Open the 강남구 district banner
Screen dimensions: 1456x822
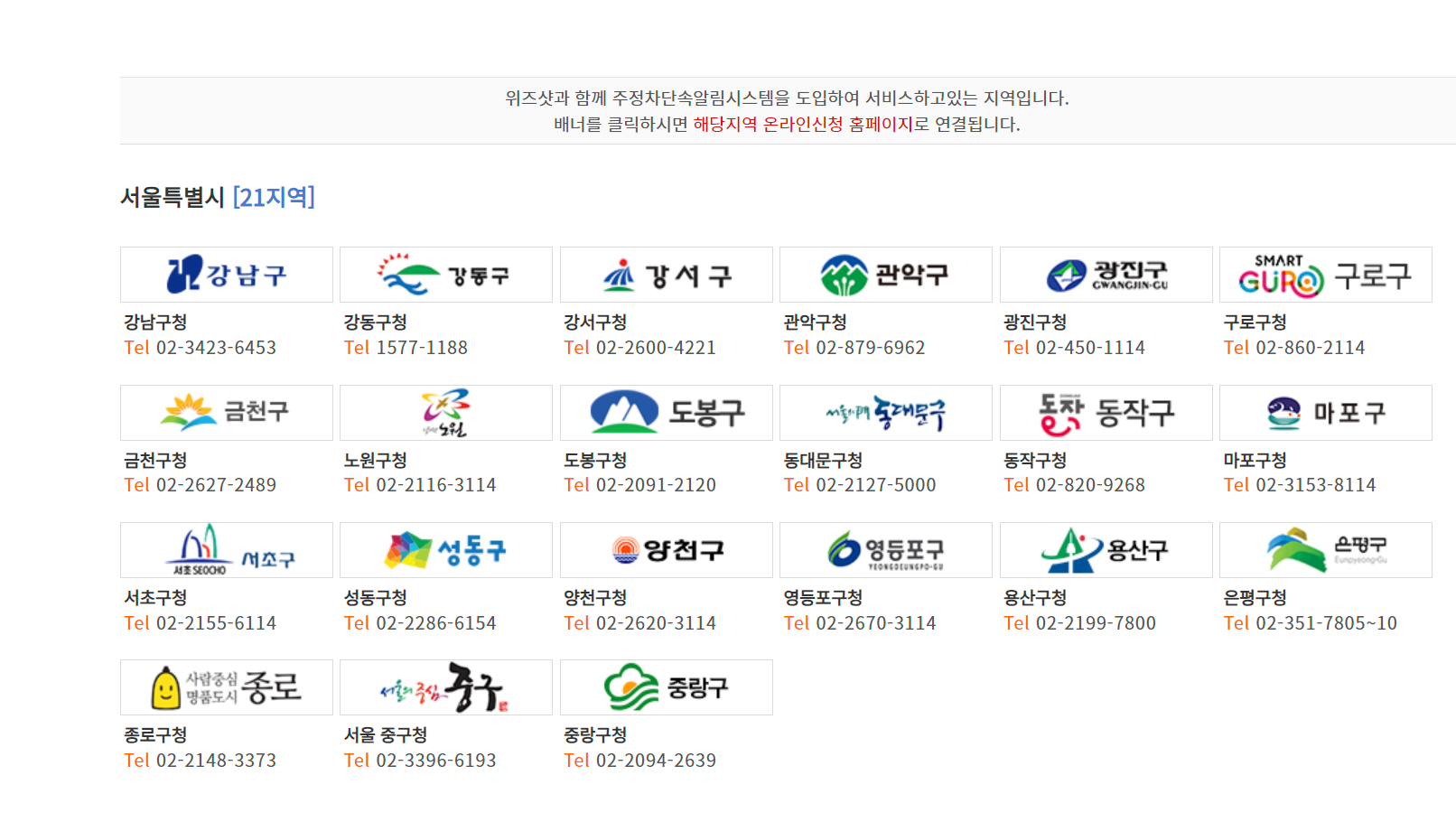pyautogui.click(x=226, y=275)
